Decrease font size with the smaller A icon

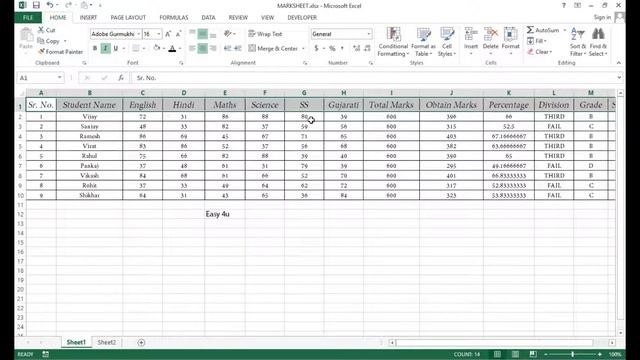click(178, 34)
